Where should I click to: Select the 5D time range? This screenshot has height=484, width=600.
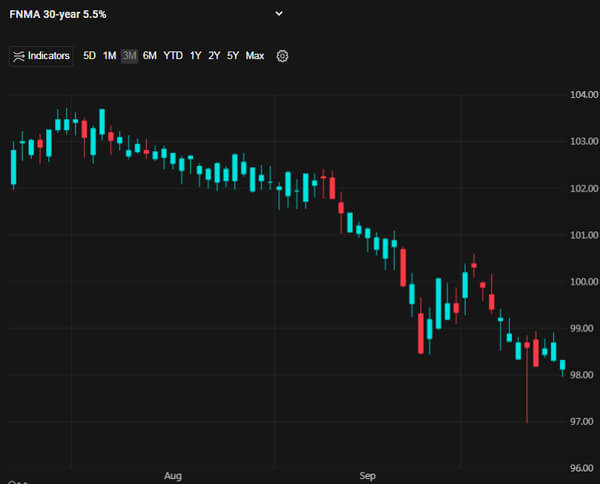coord(89,56)
